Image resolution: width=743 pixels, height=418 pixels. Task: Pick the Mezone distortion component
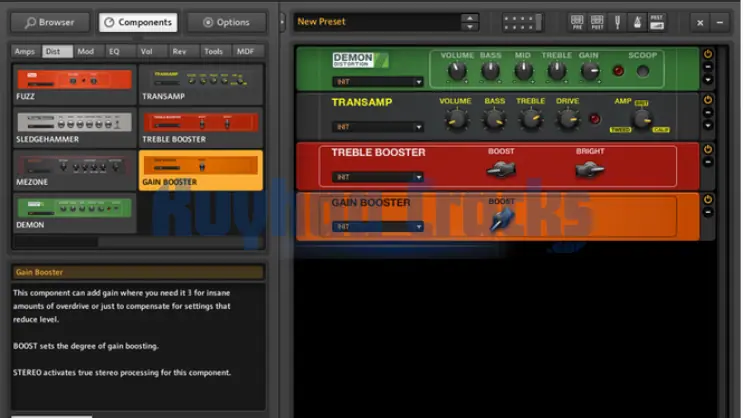click(75, 170)
